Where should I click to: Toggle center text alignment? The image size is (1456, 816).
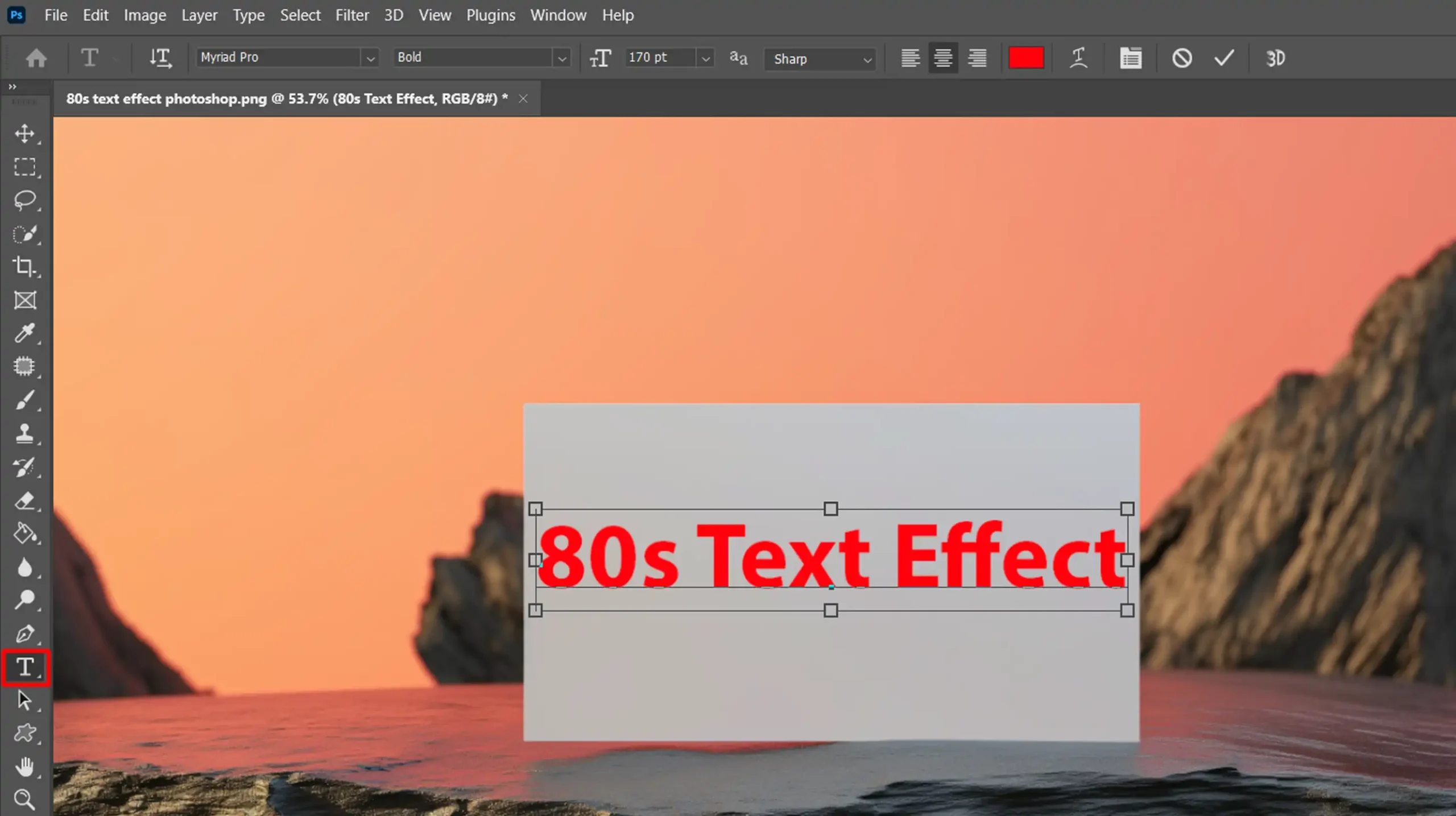point(943,58)
